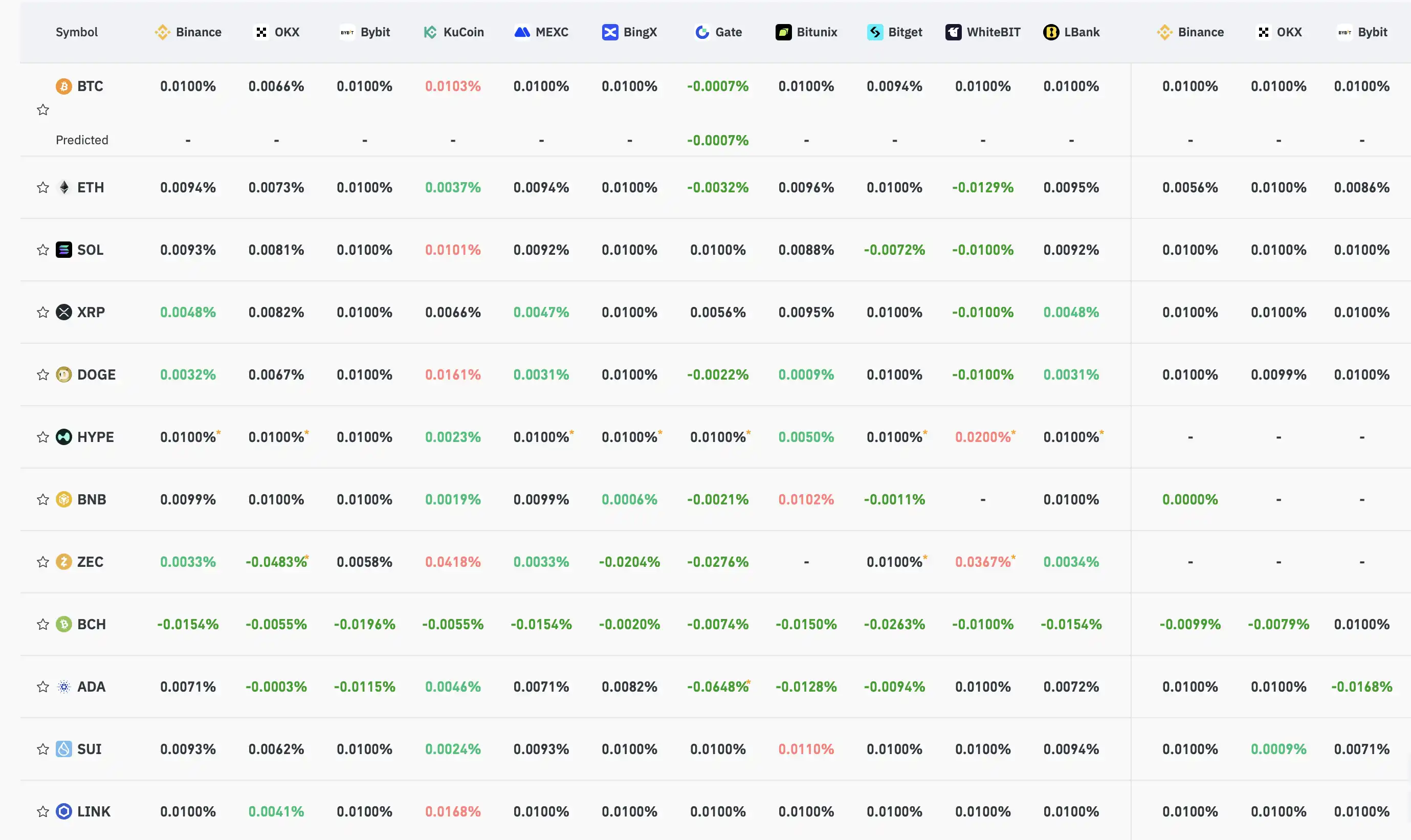Click the MEXC exchange logo icon
Screen dimensions: 1411x840
pyautogui.click(x=522, y=32)
